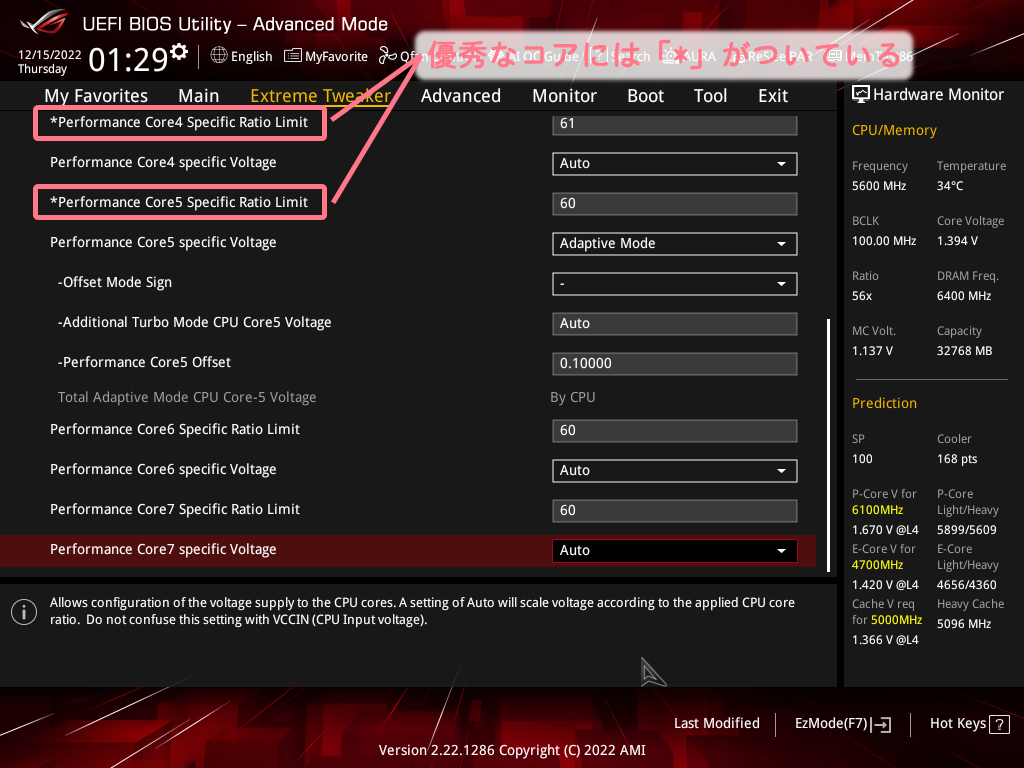Click the clock time "01:29"
The width and height of the screenshot is (1024, 768).
point(129,59)
